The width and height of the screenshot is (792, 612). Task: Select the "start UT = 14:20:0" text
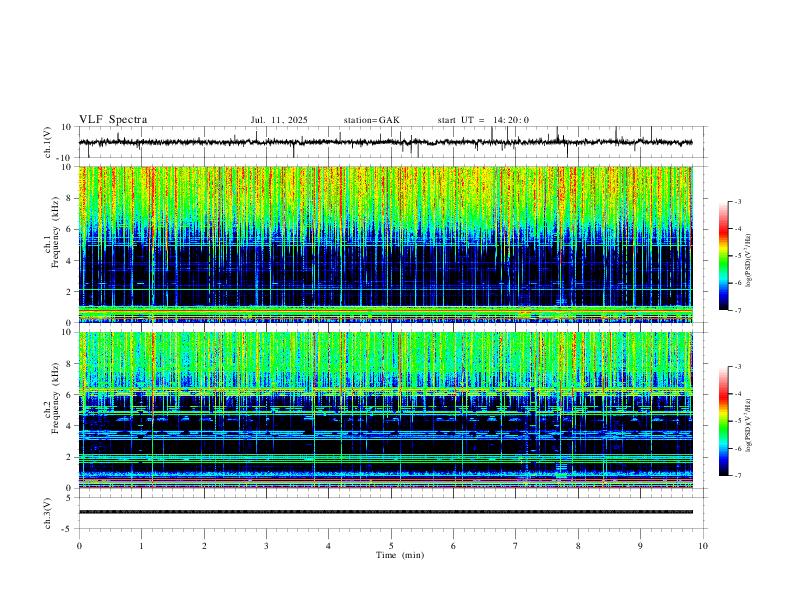(483, 120)
